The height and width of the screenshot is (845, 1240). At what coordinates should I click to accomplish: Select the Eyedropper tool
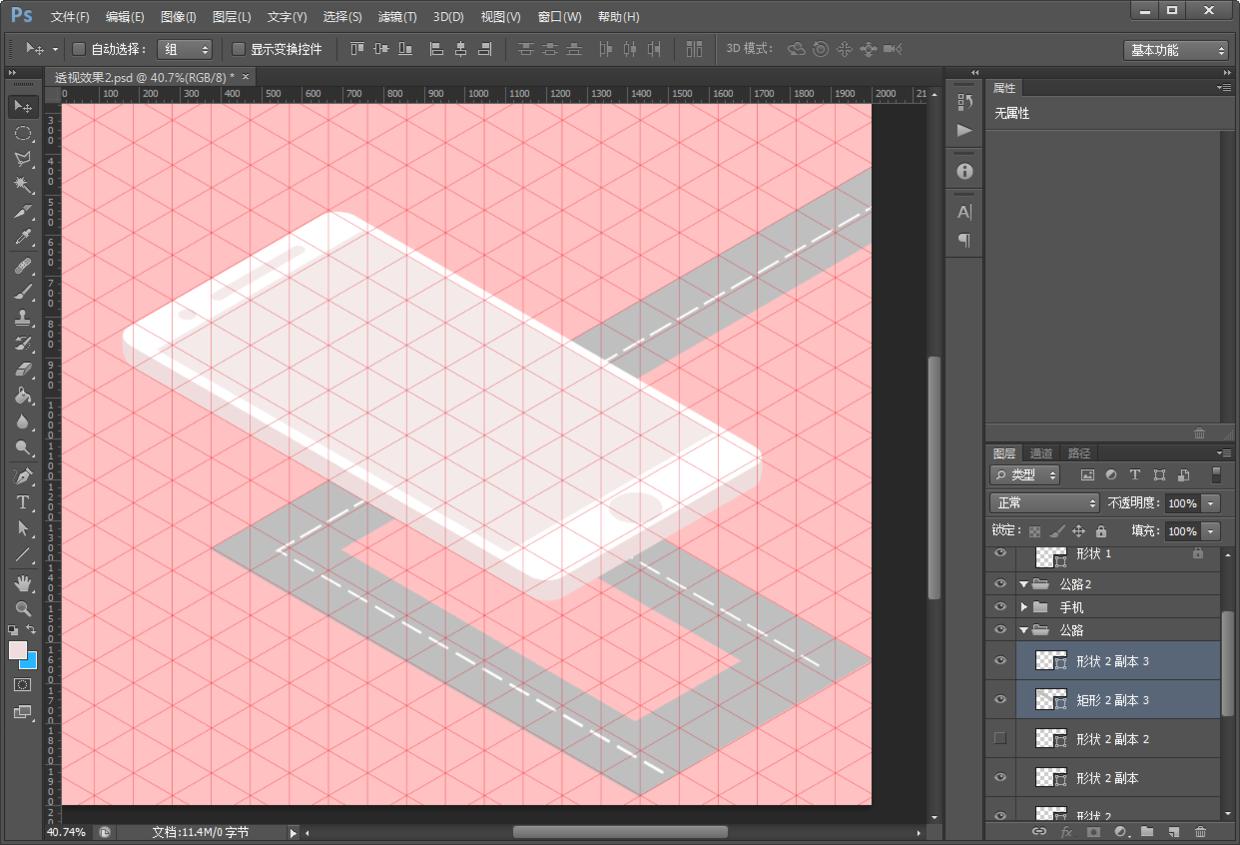(x=22, y=238)
